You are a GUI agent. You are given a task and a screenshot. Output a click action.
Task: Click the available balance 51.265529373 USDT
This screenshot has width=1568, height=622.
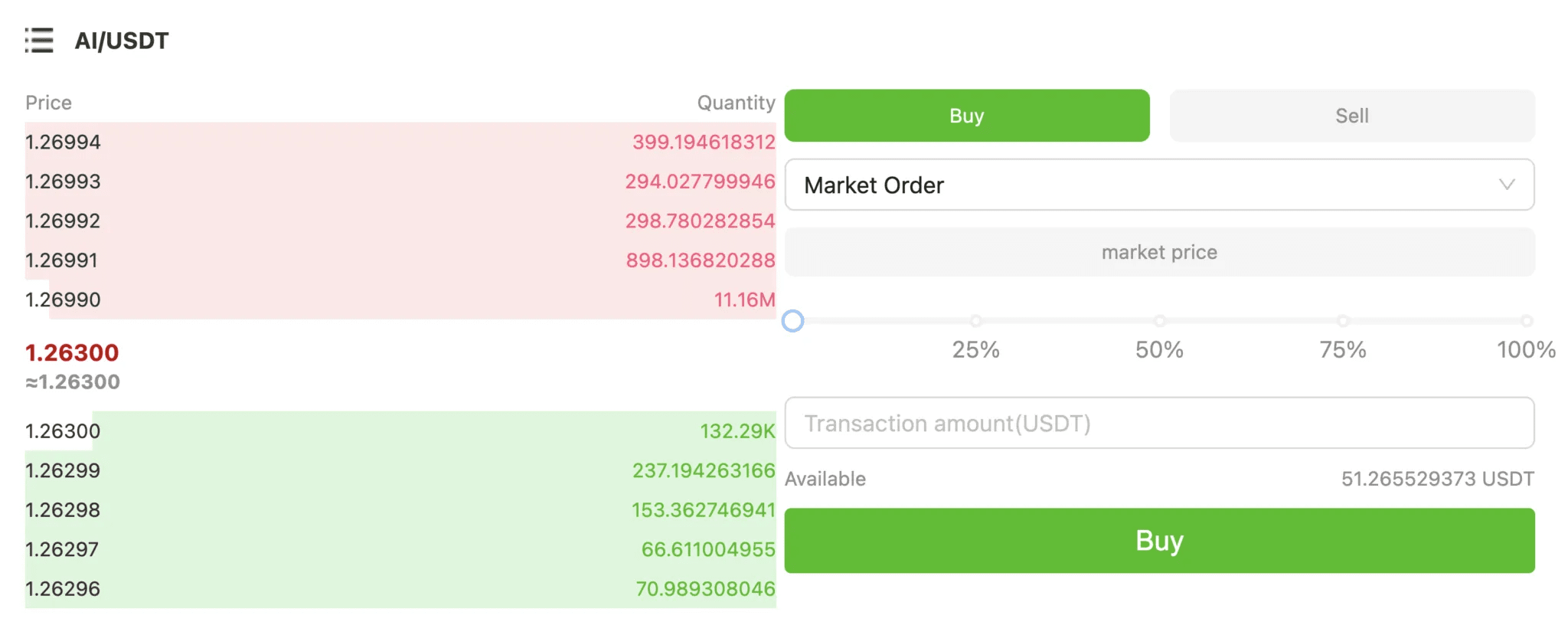1437,479
